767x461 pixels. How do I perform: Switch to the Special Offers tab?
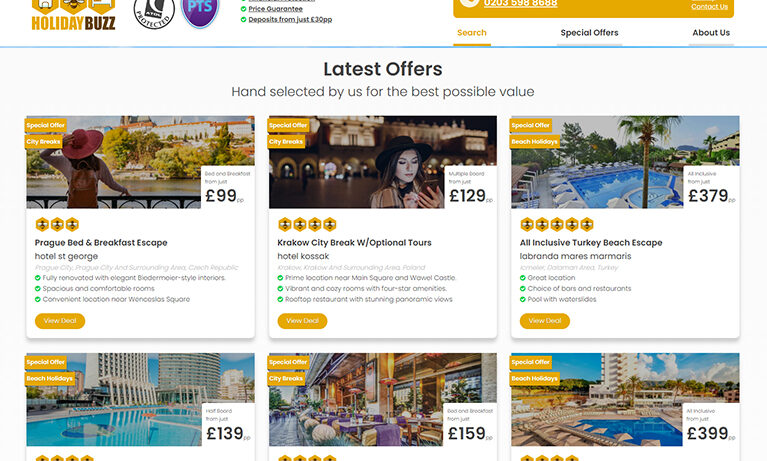click(x=589, y=33)
